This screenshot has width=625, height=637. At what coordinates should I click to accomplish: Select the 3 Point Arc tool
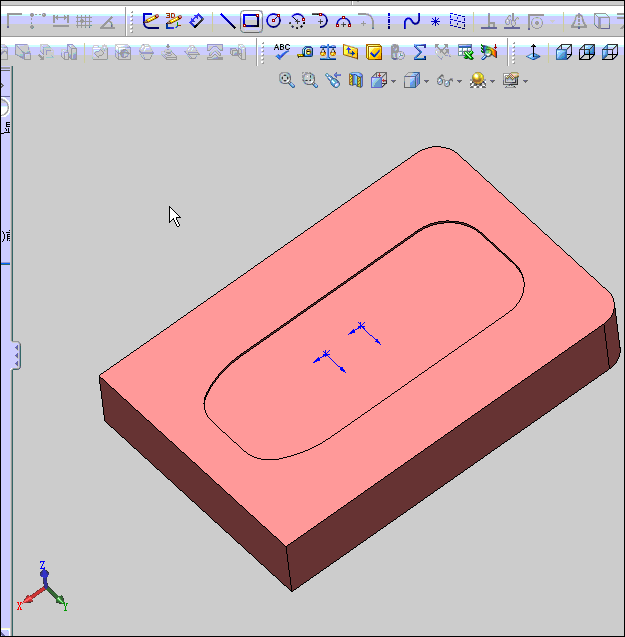tap(343, 22)
